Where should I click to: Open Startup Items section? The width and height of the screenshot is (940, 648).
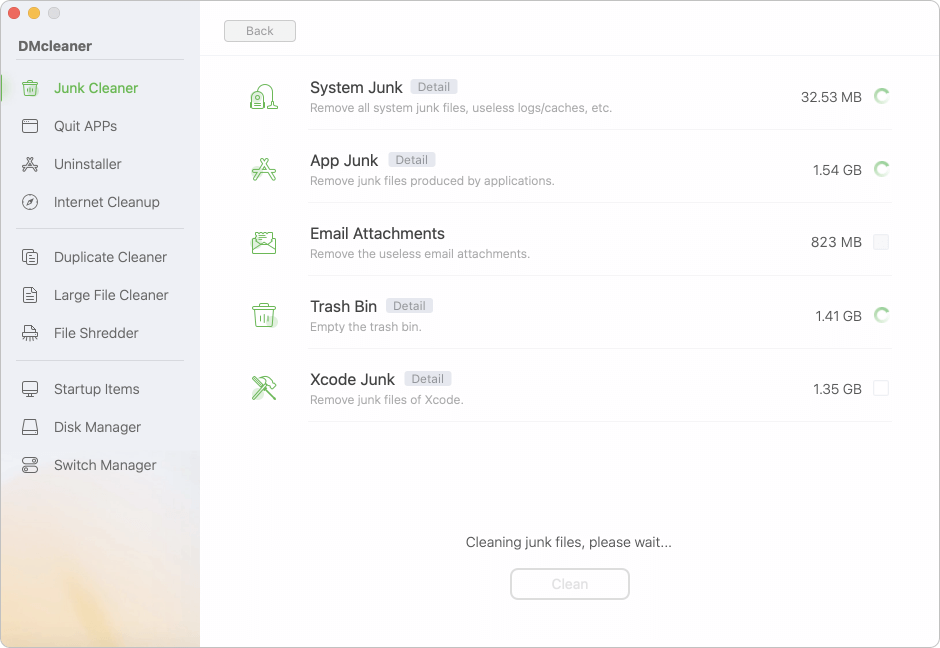[97, 389]
